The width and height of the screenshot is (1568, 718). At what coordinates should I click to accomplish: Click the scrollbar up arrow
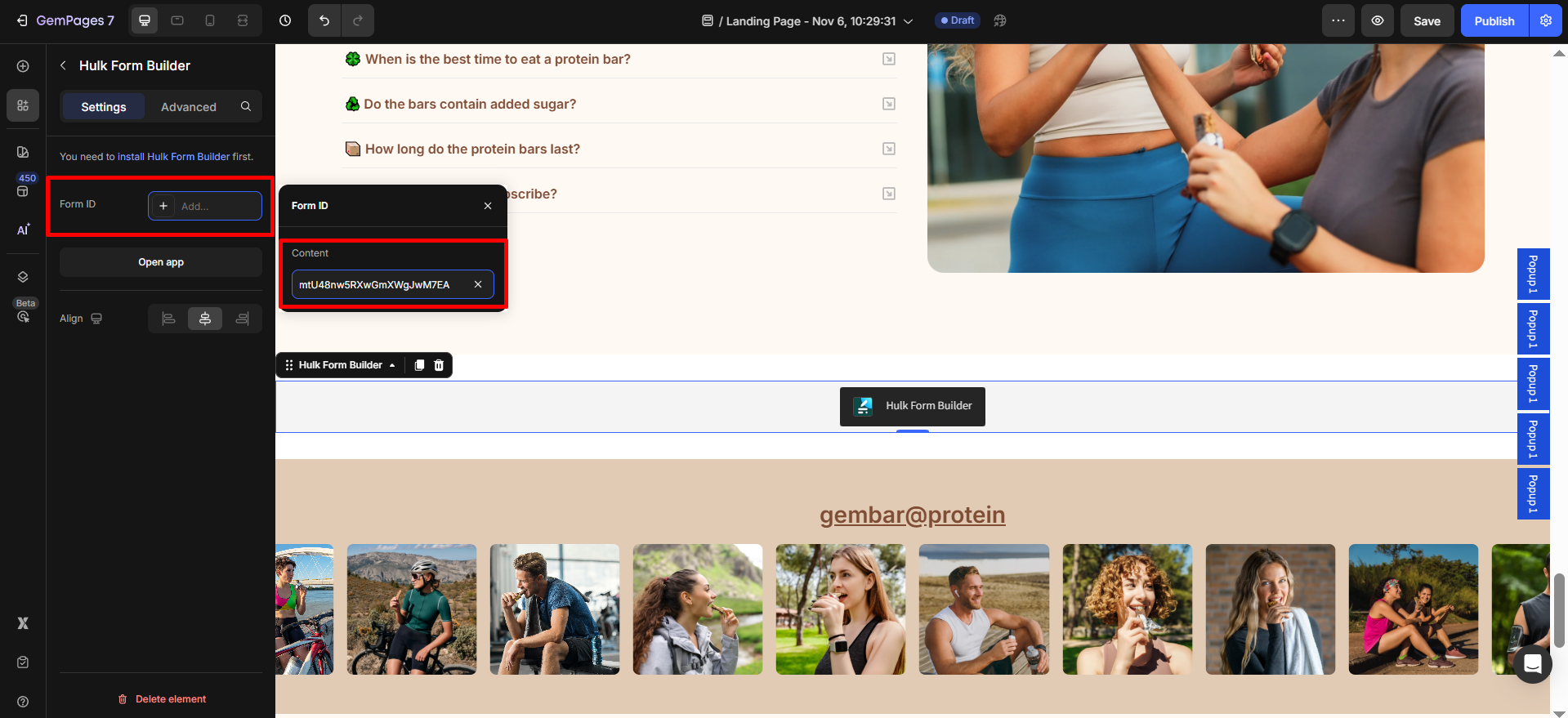(x=1559, y=53)
